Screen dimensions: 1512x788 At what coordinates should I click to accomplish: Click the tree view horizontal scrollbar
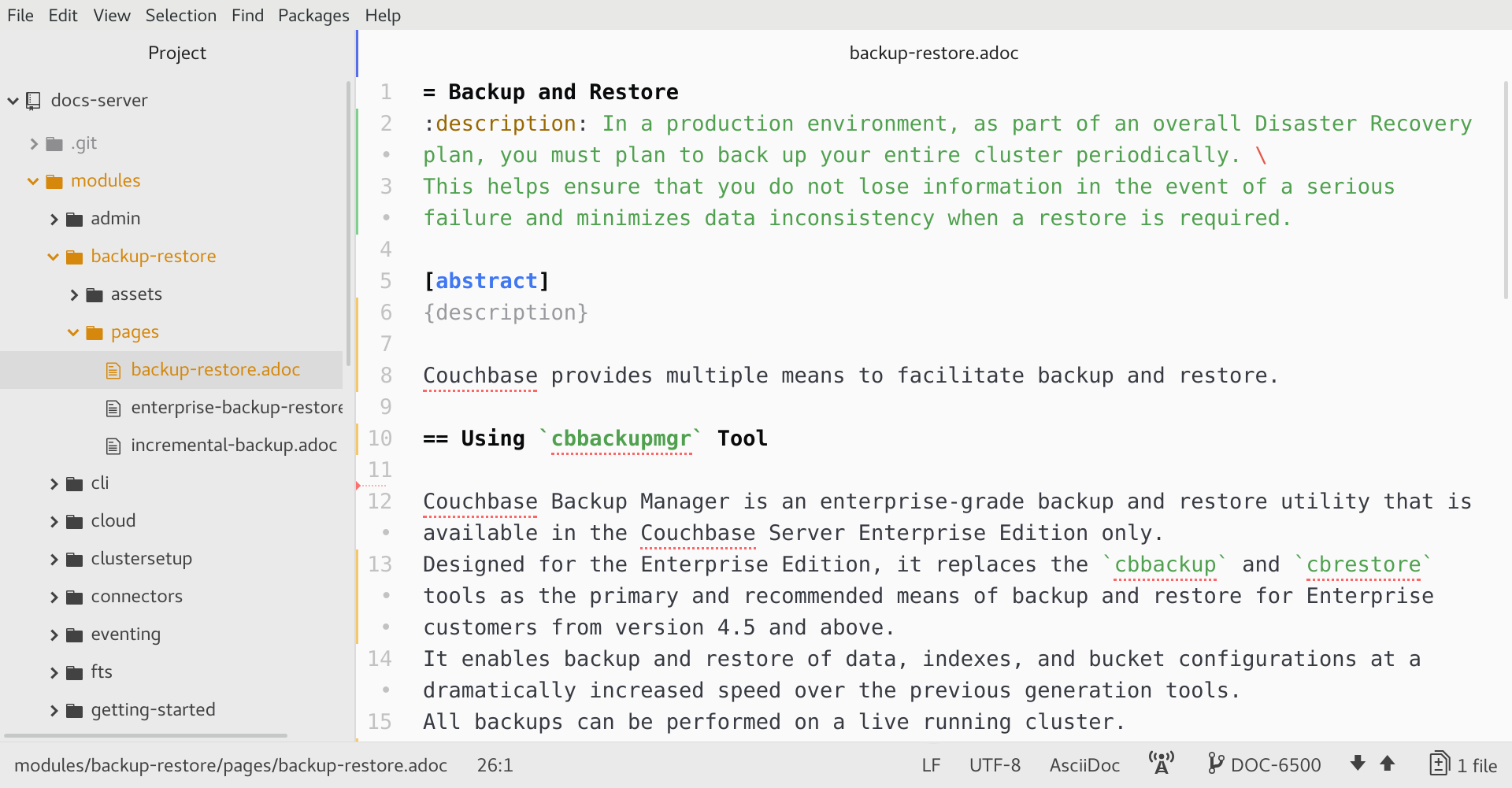146,736
